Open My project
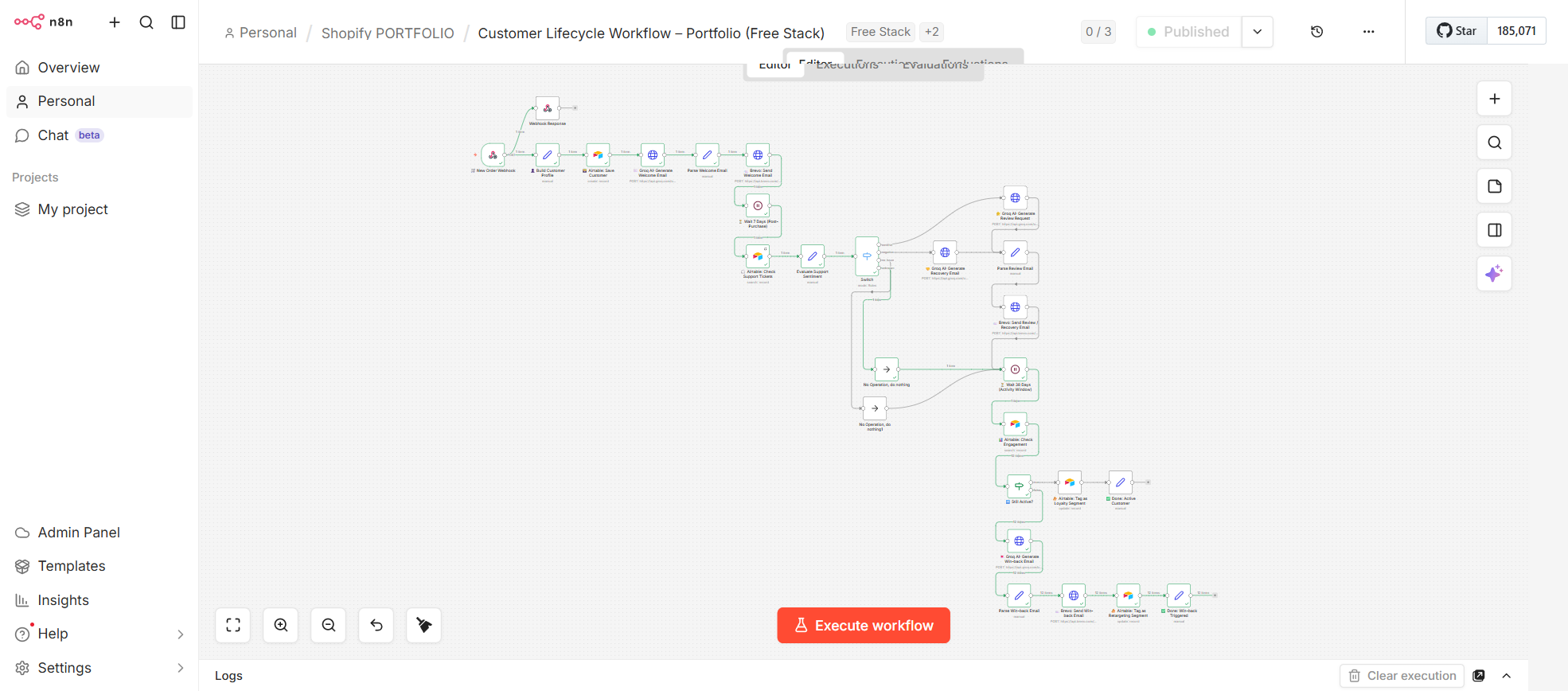The width and height of the screenshot is (1568, 691). click(x=99, y=209)
